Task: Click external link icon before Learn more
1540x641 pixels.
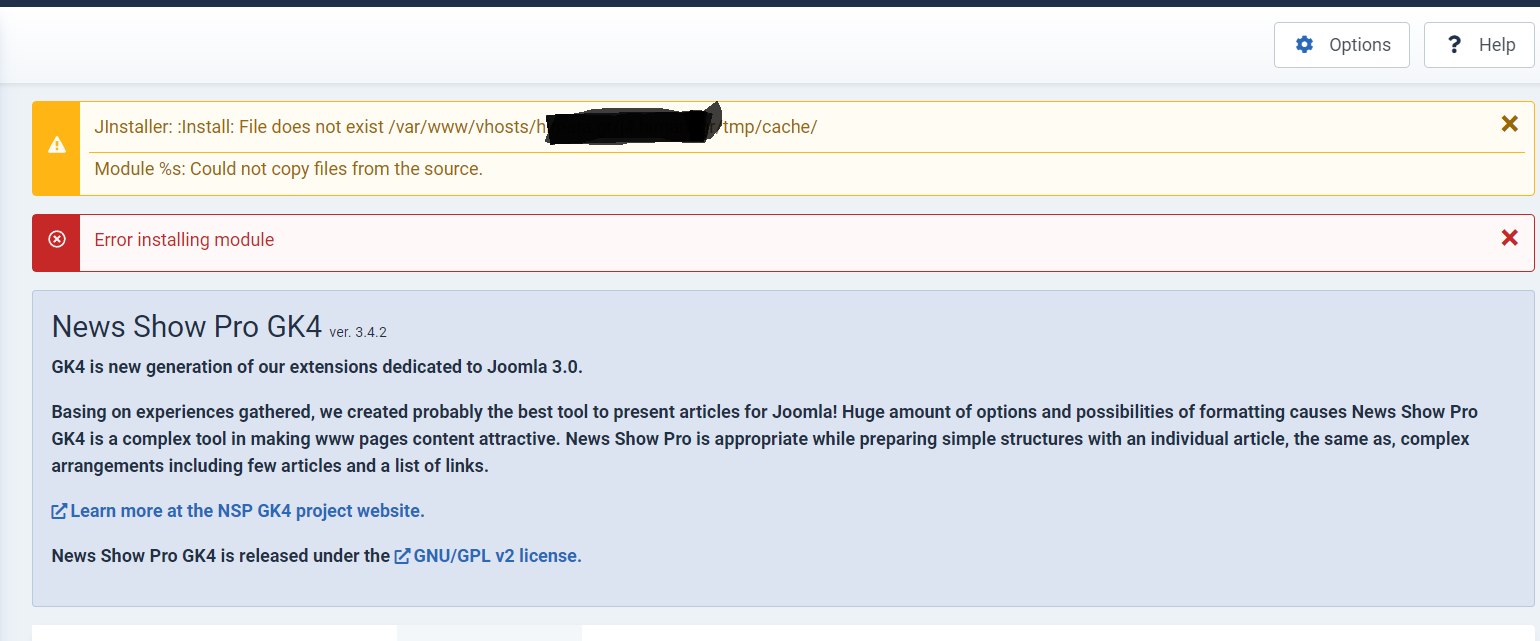Action: pyautogui.click(x=59, y=511)
